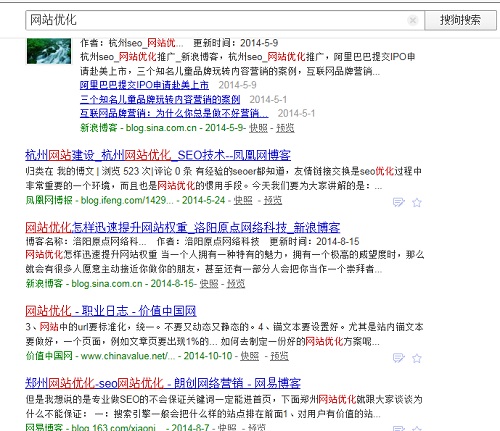Viewport: 500px width, 431px height.
Task: Open 快照 for the blog.ifeng.com result
Action: pyautogui.click(x=243, y=200)
